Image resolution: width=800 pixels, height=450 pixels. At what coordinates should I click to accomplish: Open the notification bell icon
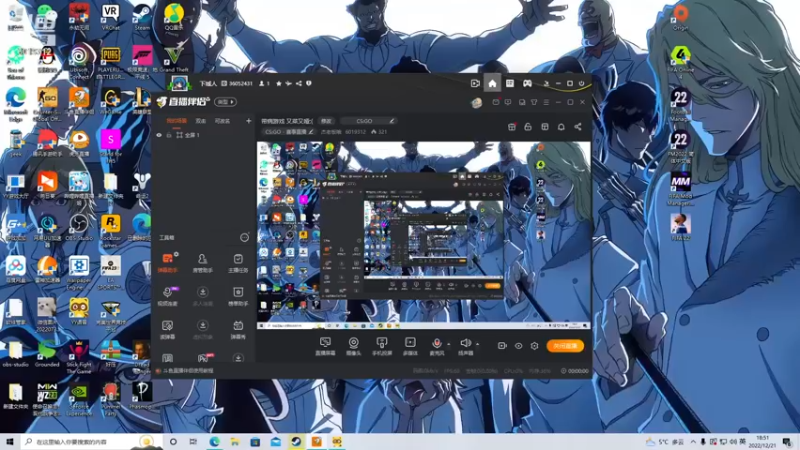click(x=561, y=127)
